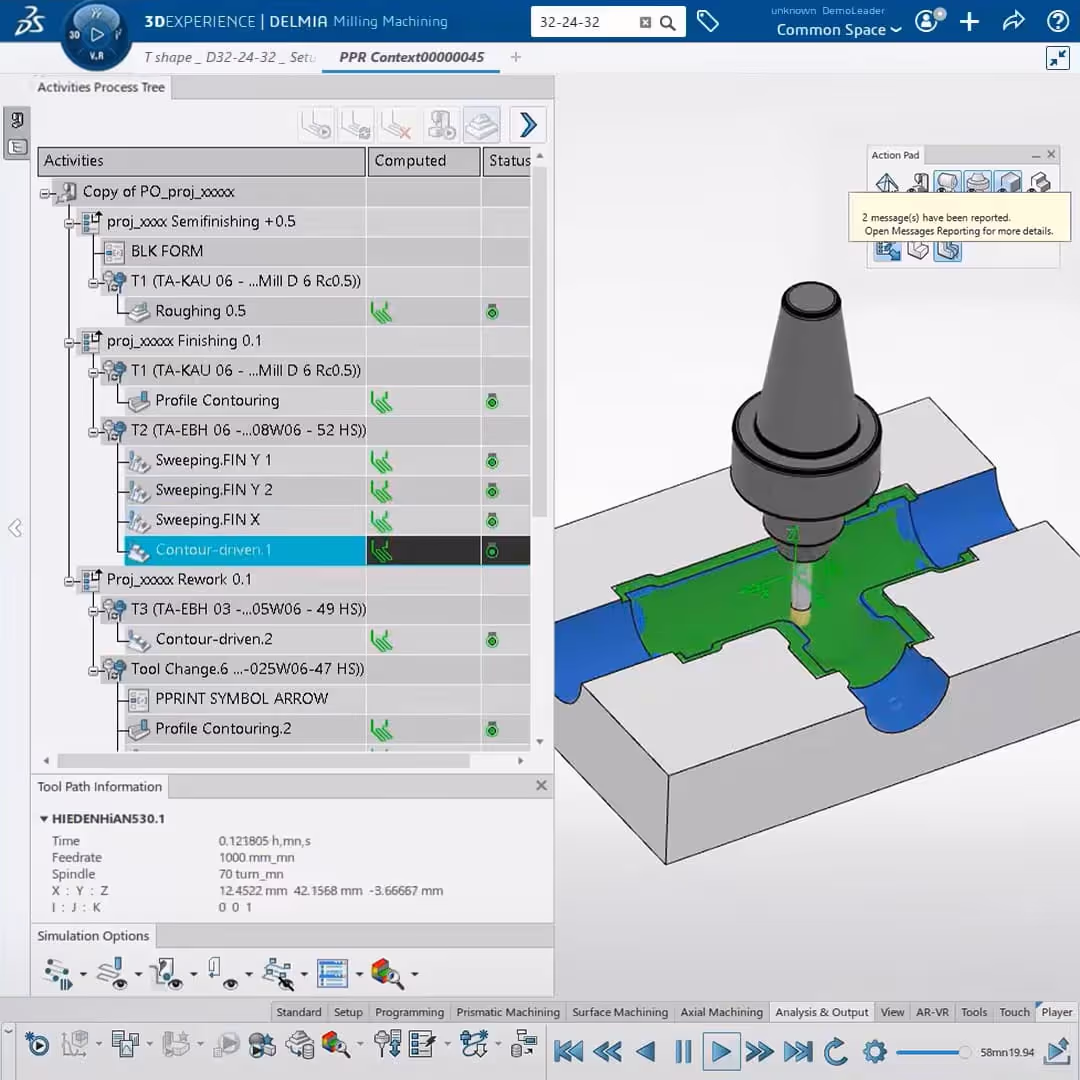Collapse the HIEDENHIAN530.1 section triangle
The width and height of the screenshot is (1080, 1080).
pyautogui.click(x=43, y=819)
